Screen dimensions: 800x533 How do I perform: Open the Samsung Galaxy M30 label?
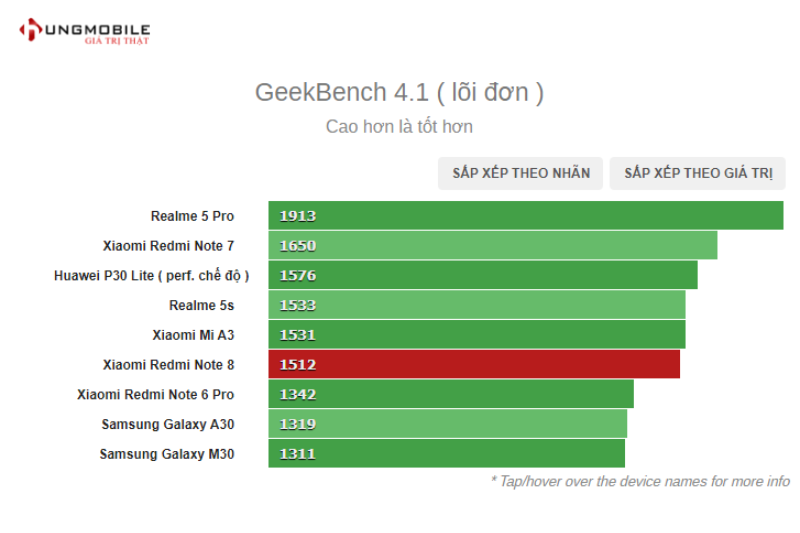(167, 454)
